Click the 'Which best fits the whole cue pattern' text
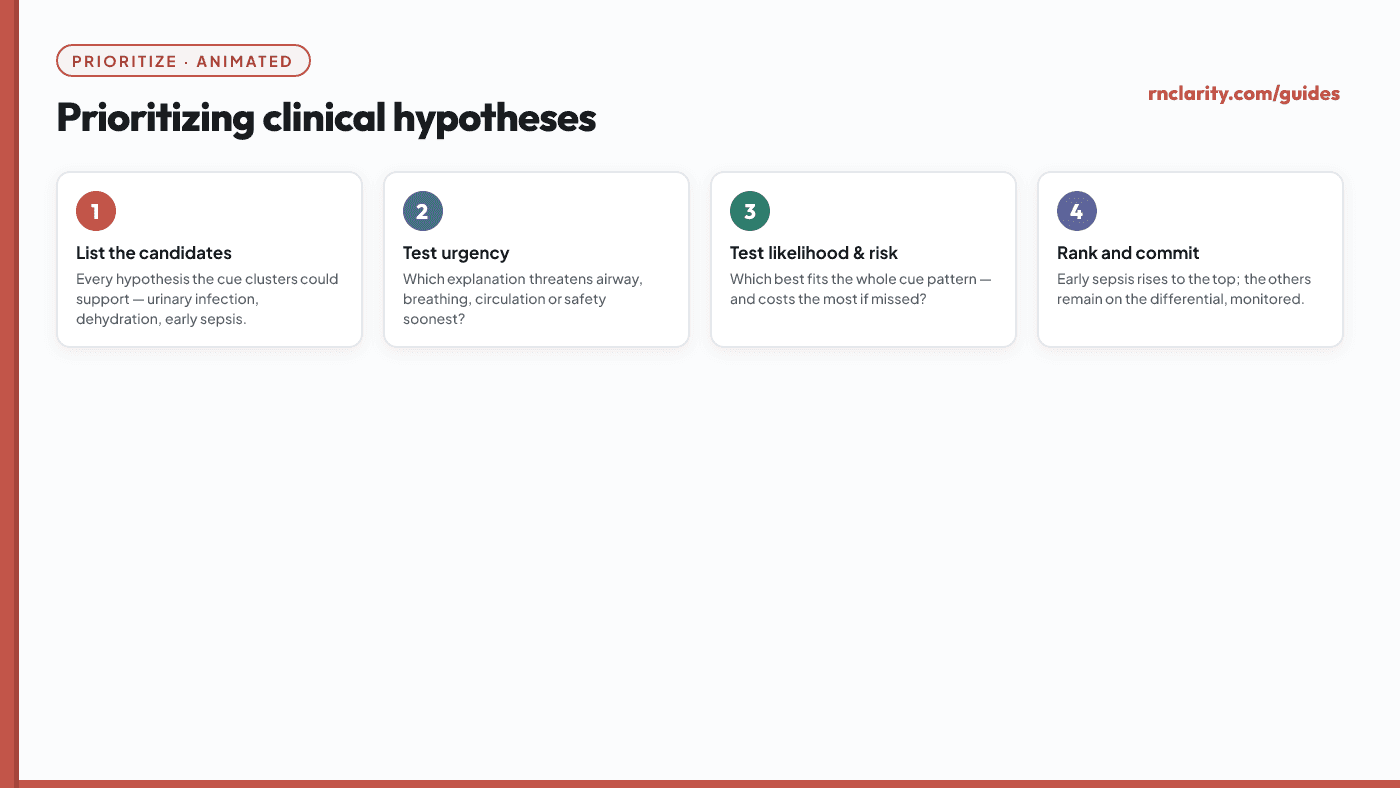The image size is (1400, 788). pos(861,289)
